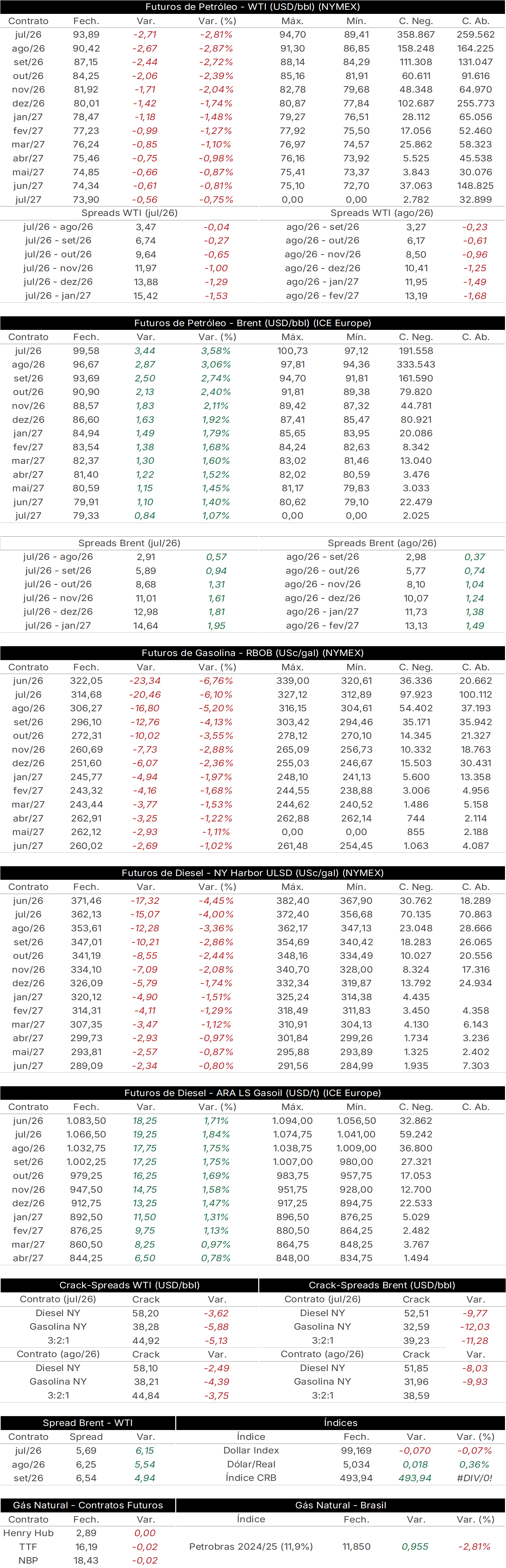The height and width of the screenshot is (1568, 506).
Task: Click the WTI petroleum futures header
Action: pyautogui.click(x=252, y=7)
